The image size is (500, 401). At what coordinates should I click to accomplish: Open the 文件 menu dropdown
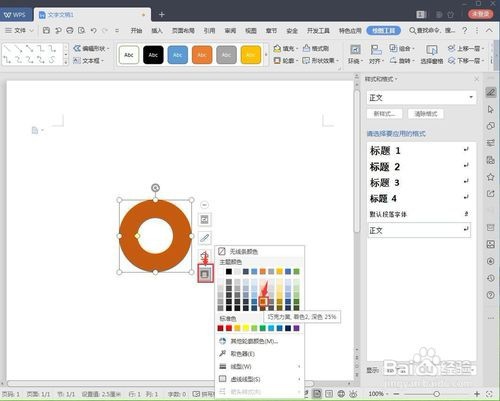click(x=19, y=31)
